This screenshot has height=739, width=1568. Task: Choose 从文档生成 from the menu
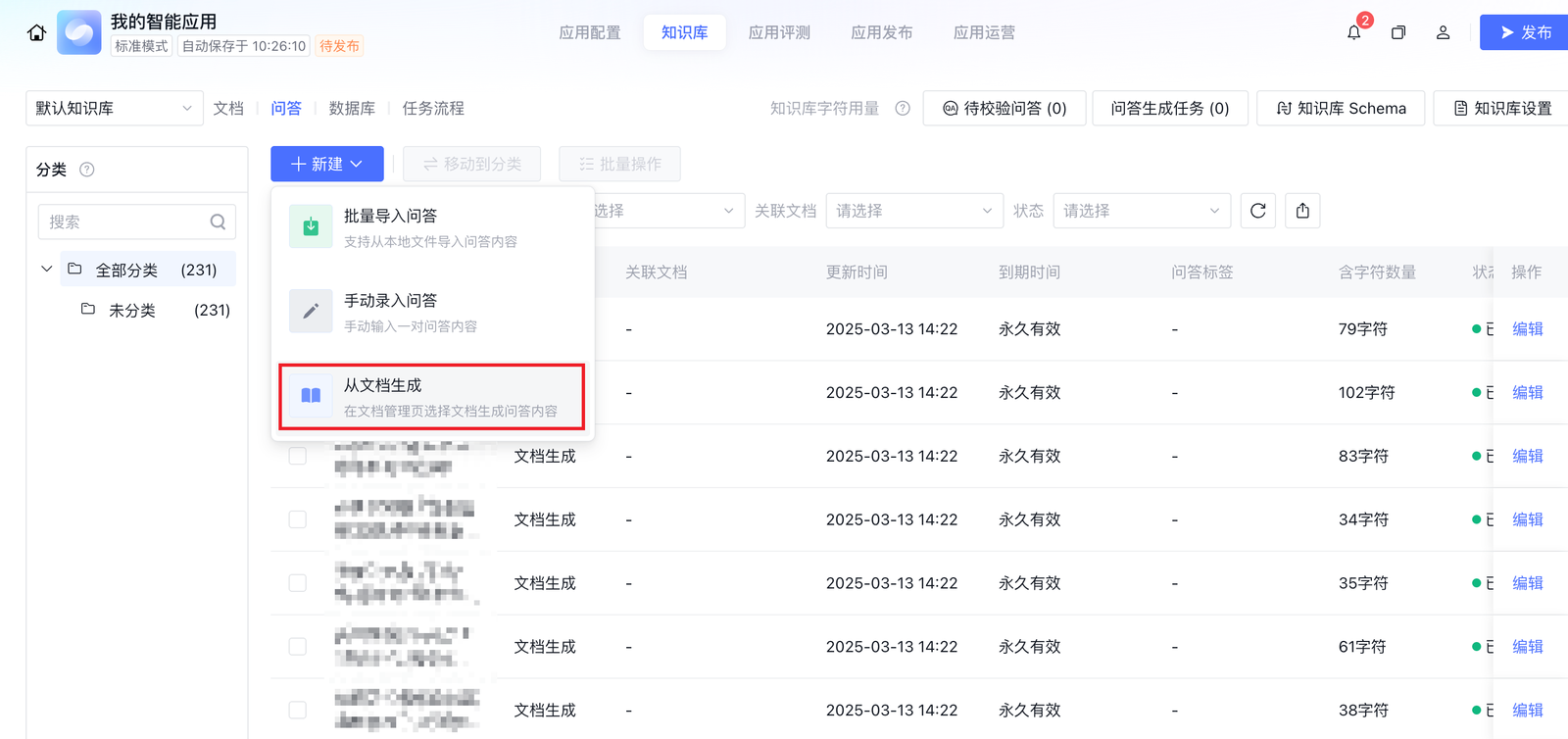pyautogui.click(x=432, y=397)
